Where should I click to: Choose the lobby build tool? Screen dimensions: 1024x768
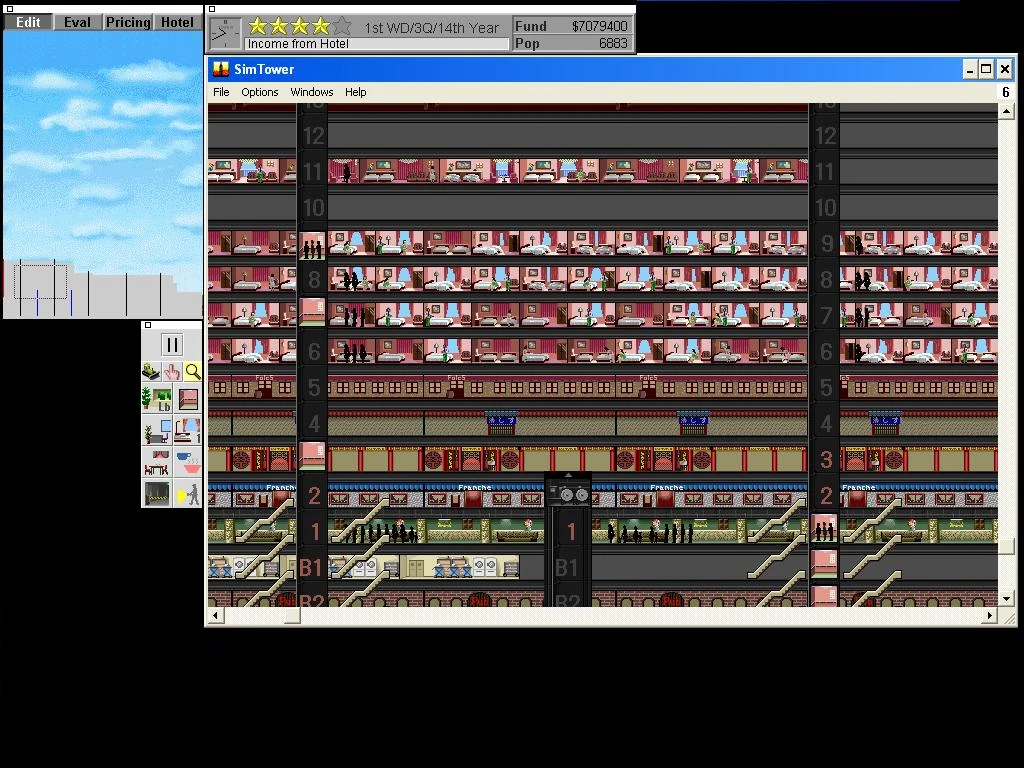point(157,398)
